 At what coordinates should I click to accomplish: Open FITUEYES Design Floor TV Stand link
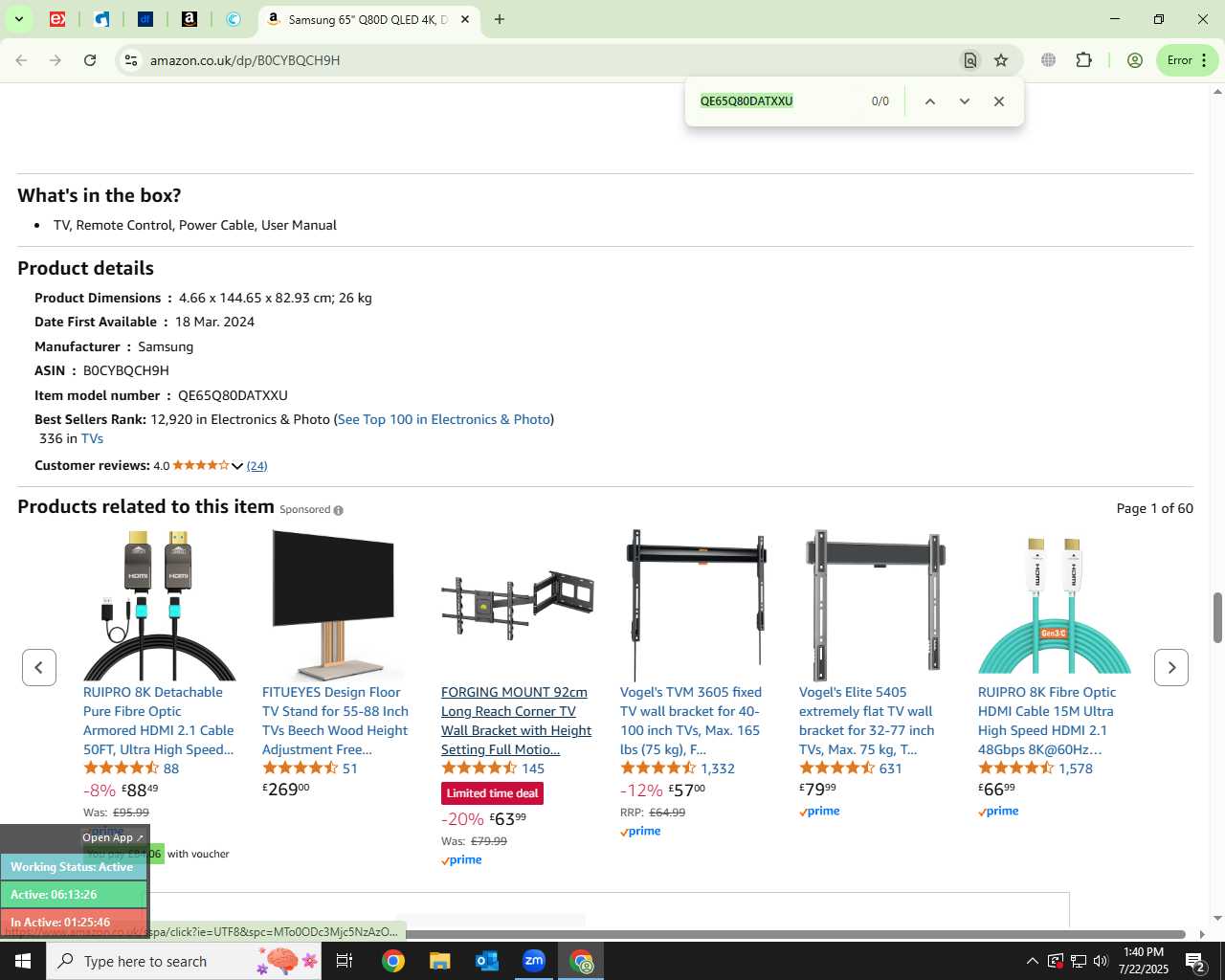pyautogui.click(x=335, y=721)
